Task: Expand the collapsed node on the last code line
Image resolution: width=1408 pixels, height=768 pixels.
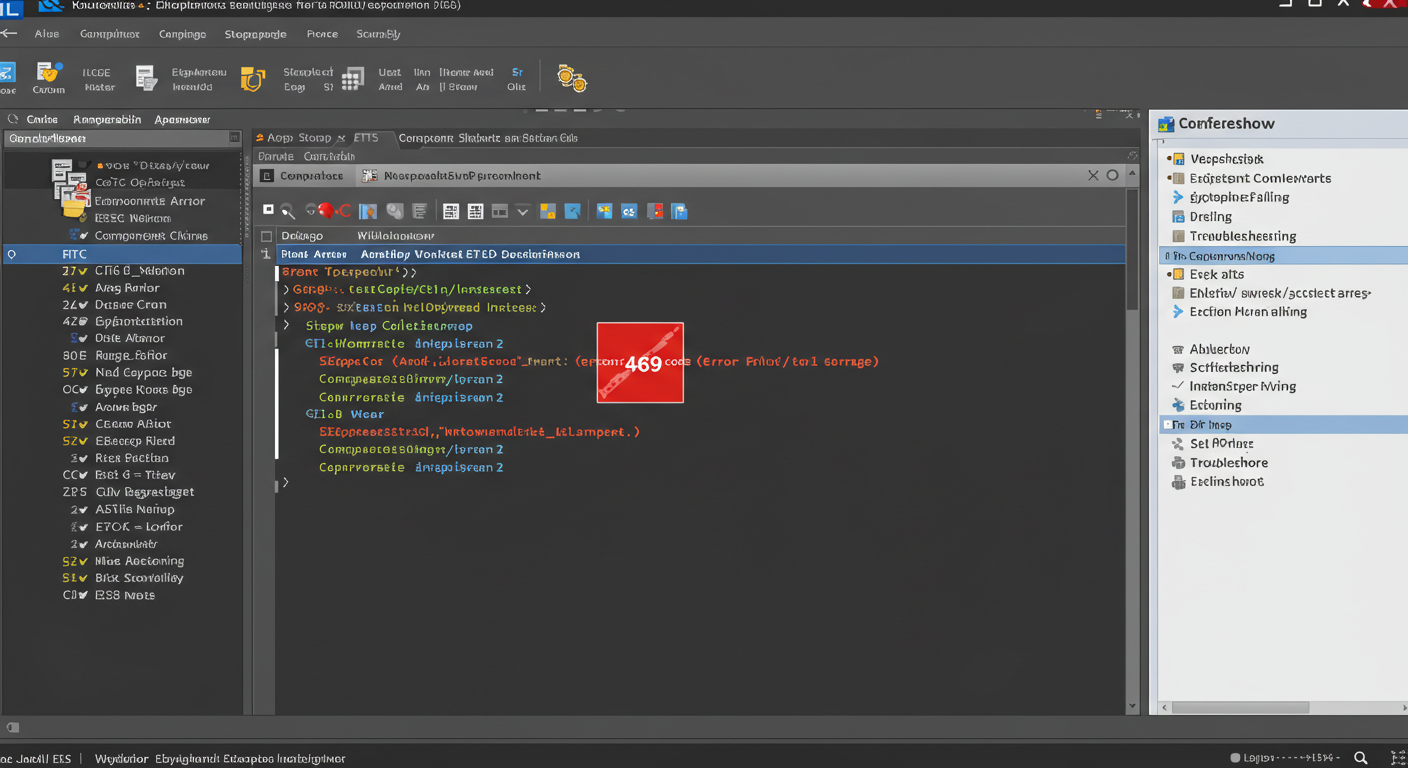Action: point(286,482)
